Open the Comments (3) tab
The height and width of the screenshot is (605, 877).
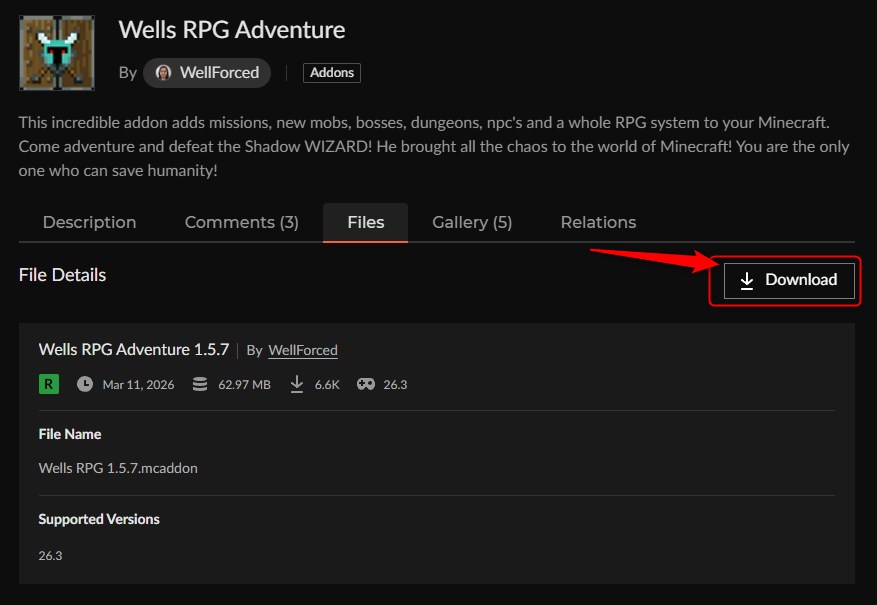241,222
